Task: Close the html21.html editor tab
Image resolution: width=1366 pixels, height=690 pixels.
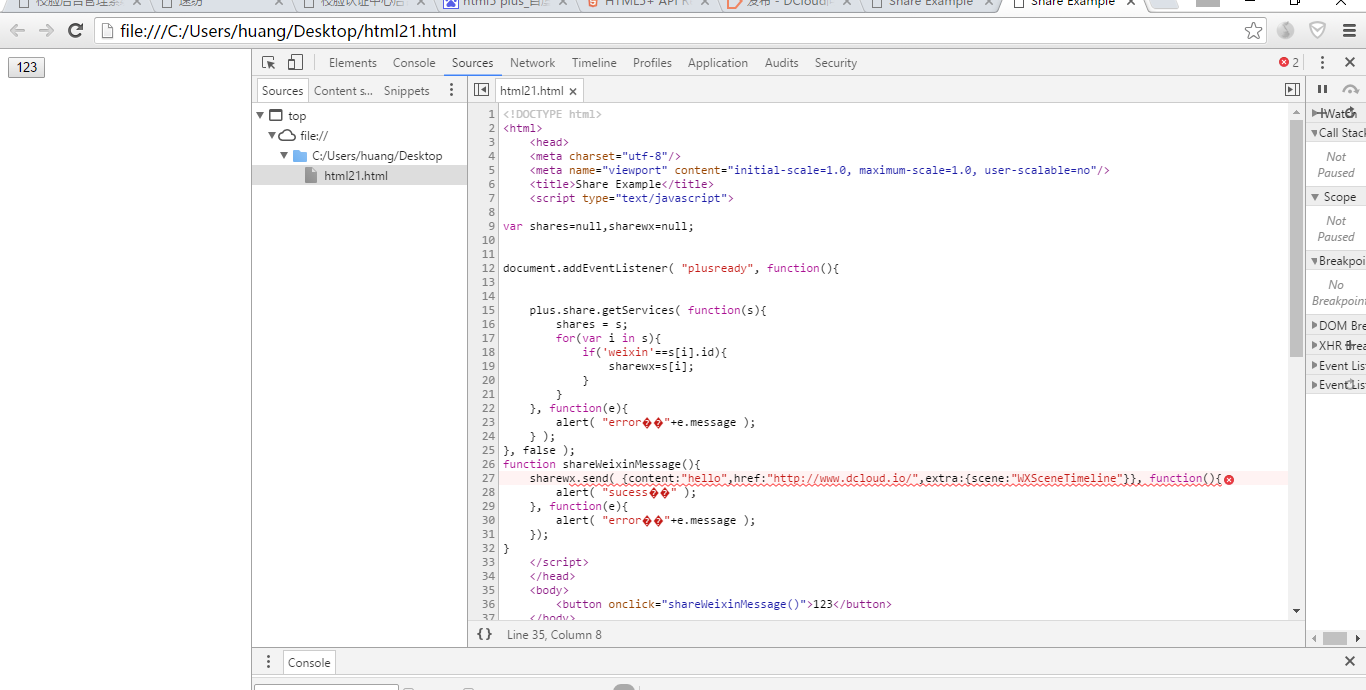Action: tap(573, 91)
